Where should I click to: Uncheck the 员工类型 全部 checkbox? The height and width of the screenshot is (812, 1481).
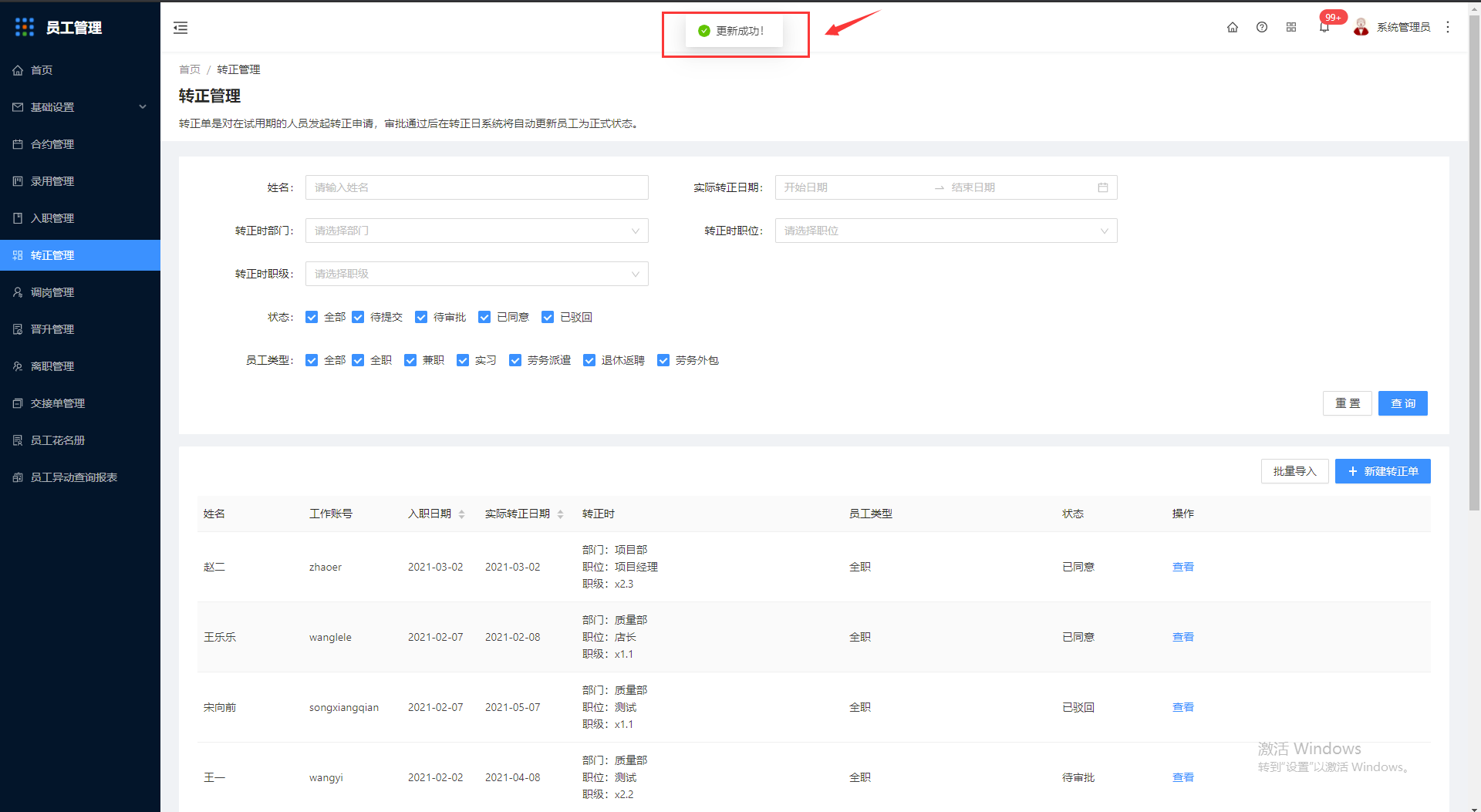(x=312, y=360)
